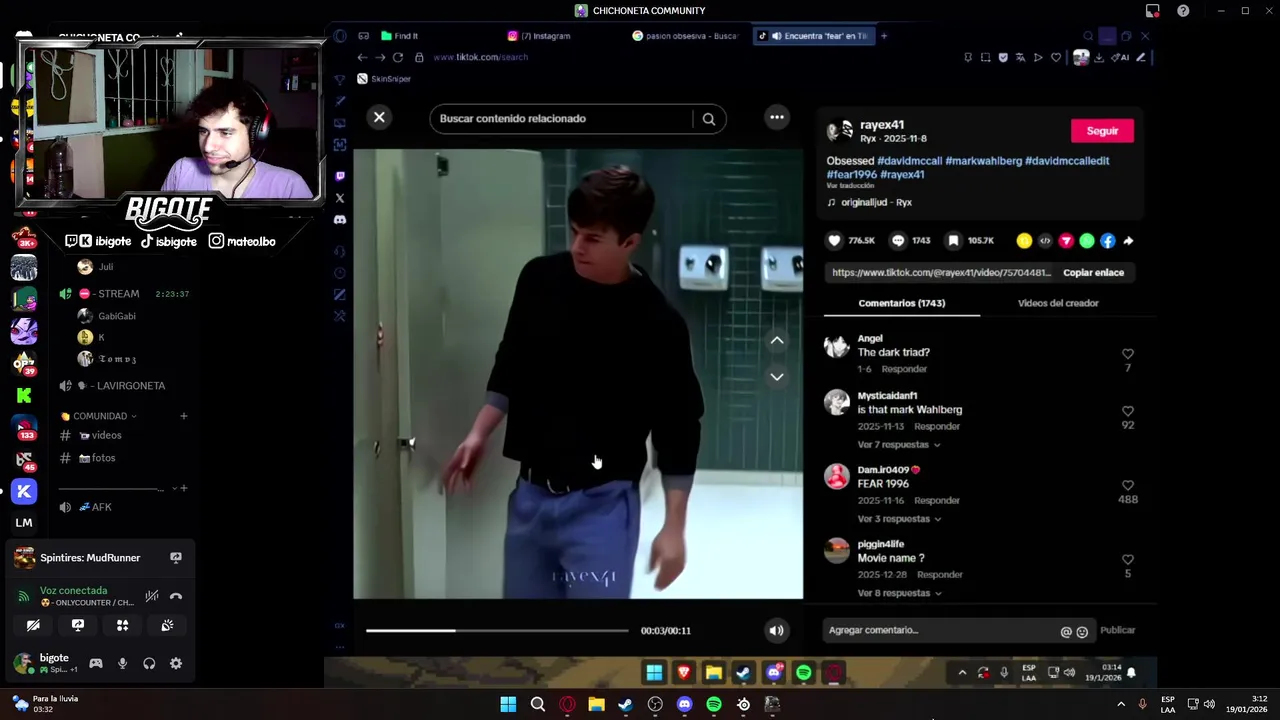Join the STREAM voice channel
This screenshot has height=720, width=1280.
[x=118, y=294]
